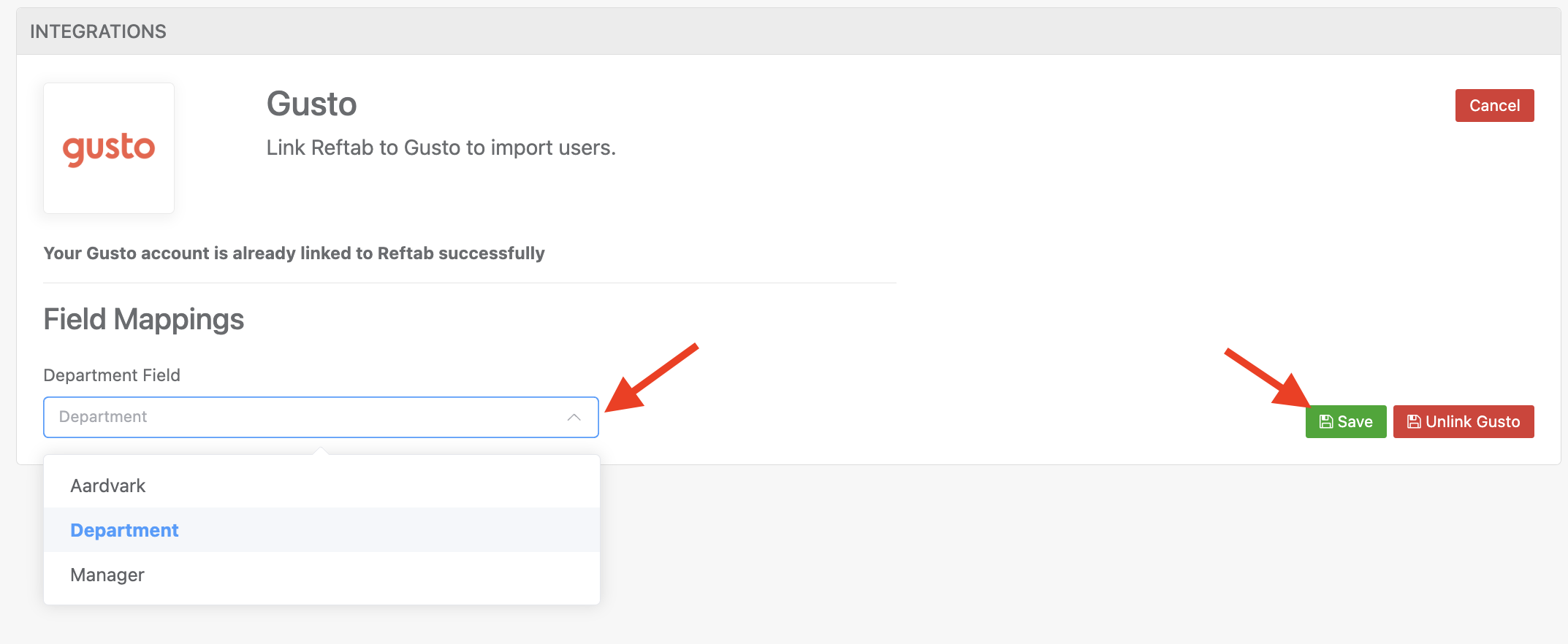Click the Gusto logo thumbnail

(x=109, y=148)
